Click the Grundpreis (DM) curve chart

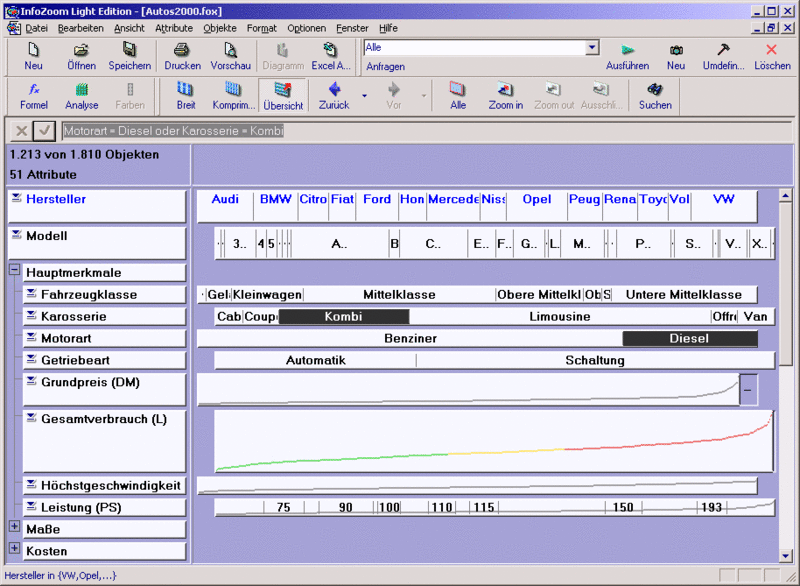468,390
